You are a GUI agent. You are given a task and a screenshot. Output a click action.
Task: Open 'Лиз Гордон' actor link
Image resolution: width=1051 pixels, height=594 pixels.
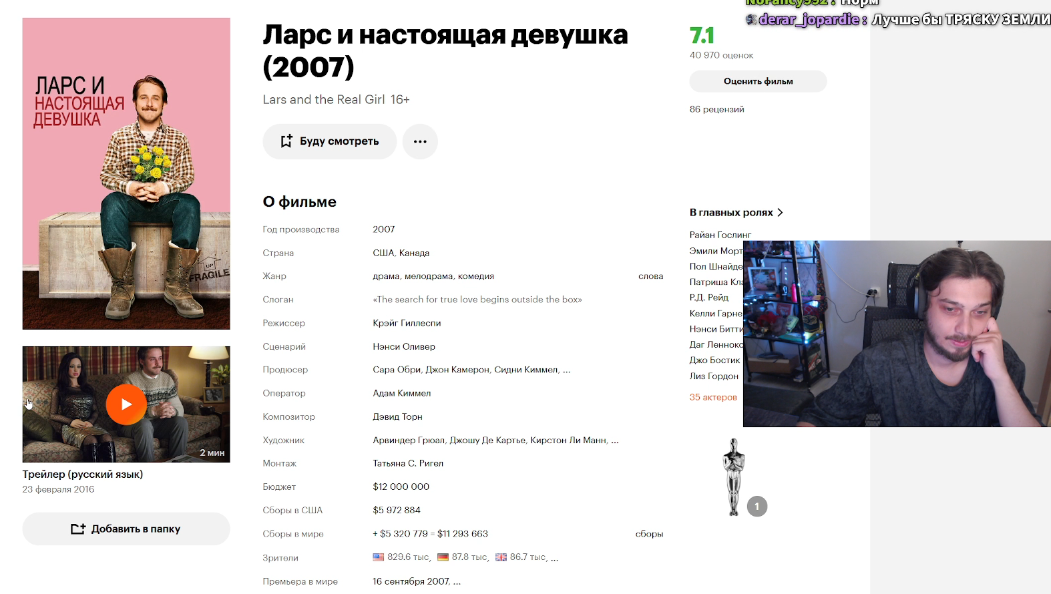pos(714,376)
